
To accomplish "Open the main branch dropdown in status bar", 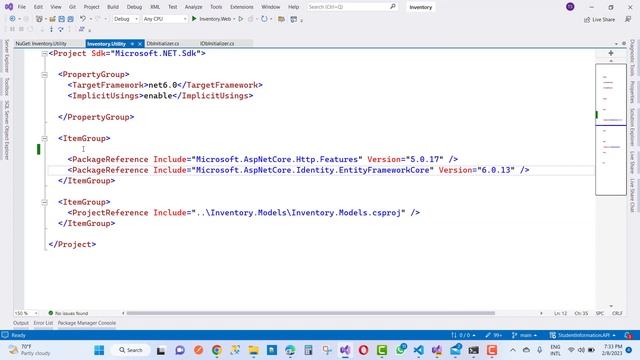I will click(524, 335).
